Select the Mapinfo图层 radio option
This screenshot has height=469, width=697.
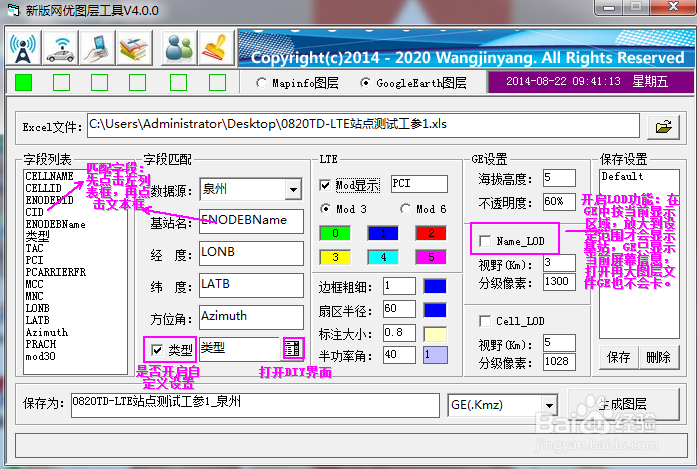click(x=297, y=83)
